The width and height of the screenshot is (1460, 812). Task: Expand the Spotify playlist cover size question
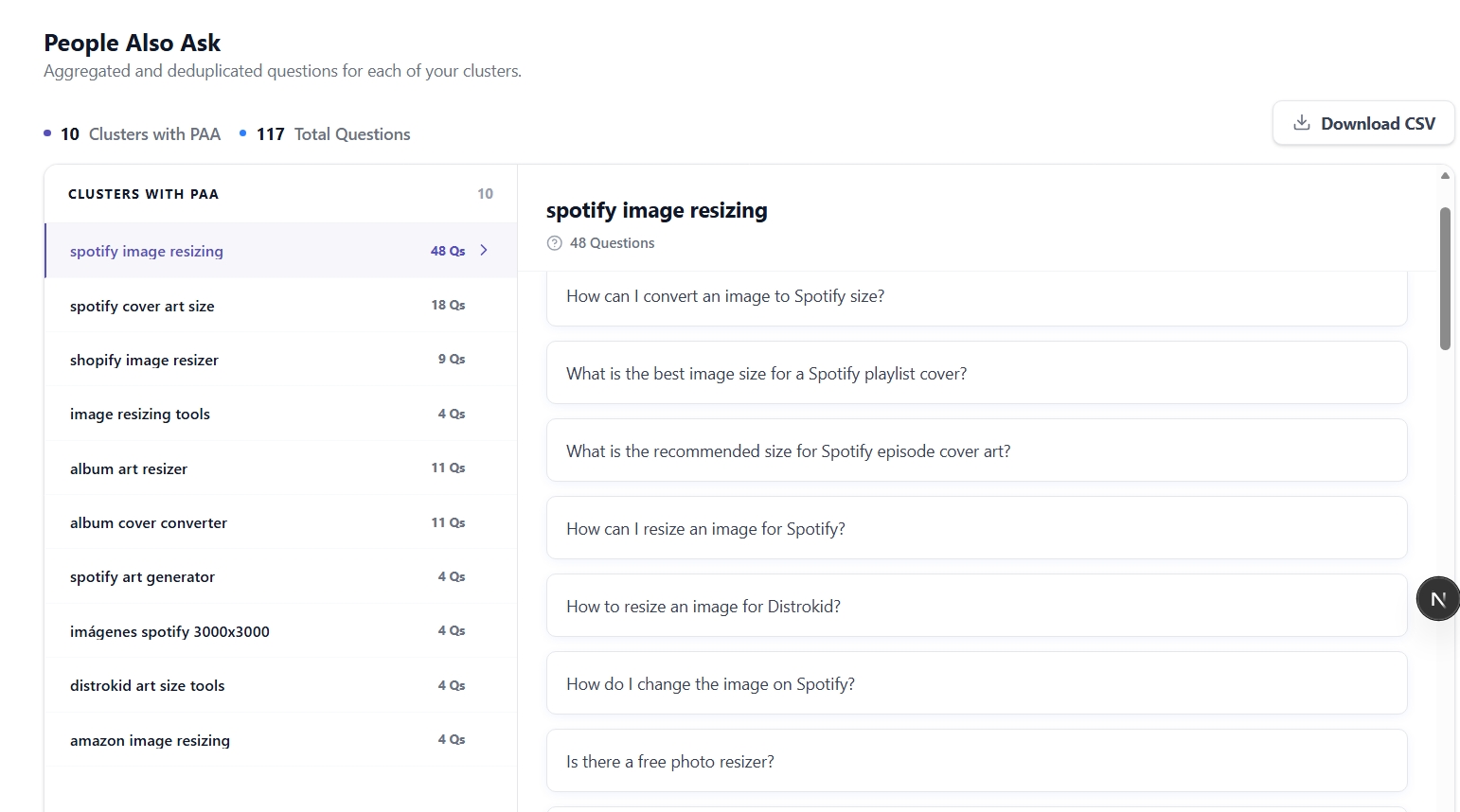[976, 373]
